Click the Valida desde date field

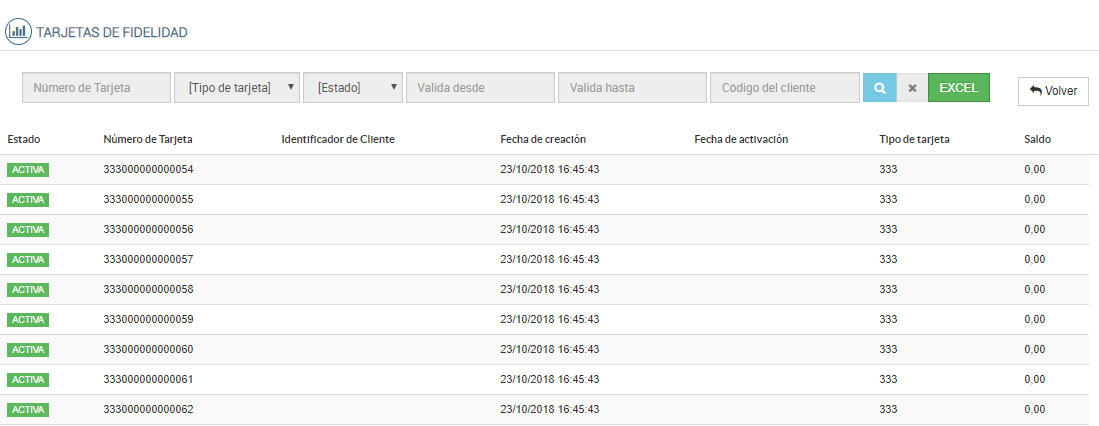pos(480,88)
